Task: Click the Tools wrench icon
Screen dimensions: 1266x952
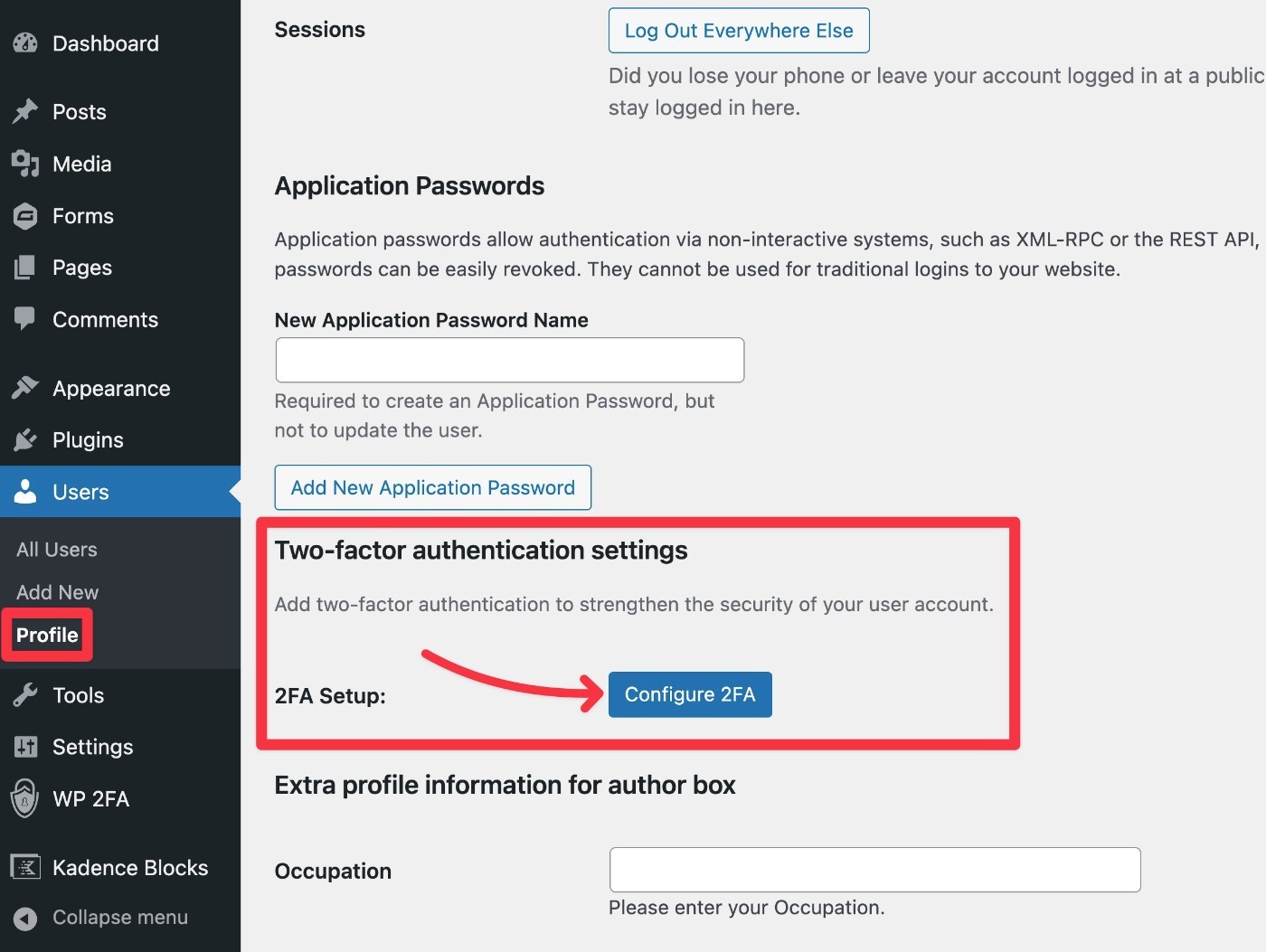Action: pos(25,694)
